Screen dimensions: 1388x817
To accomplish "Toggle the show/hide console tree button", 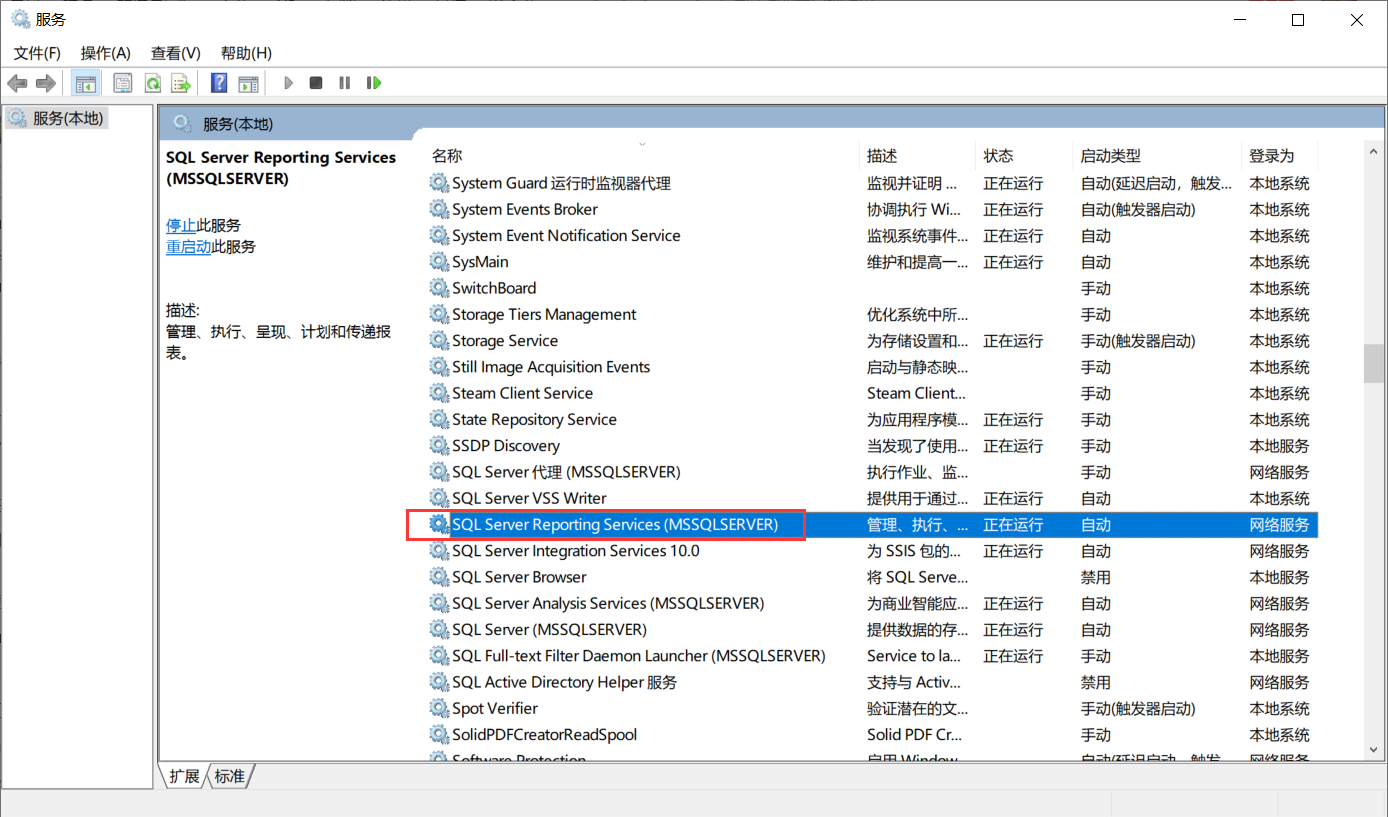I will click(86, 83).
